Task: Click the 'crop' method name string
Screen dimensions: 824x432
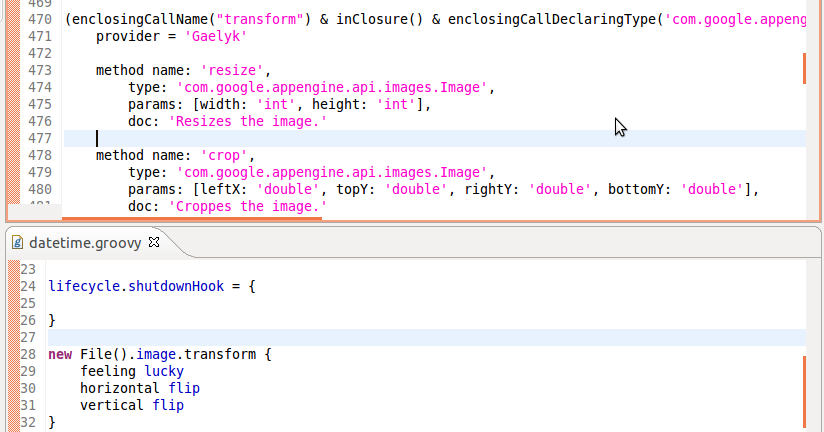Action: click(224, 156)
